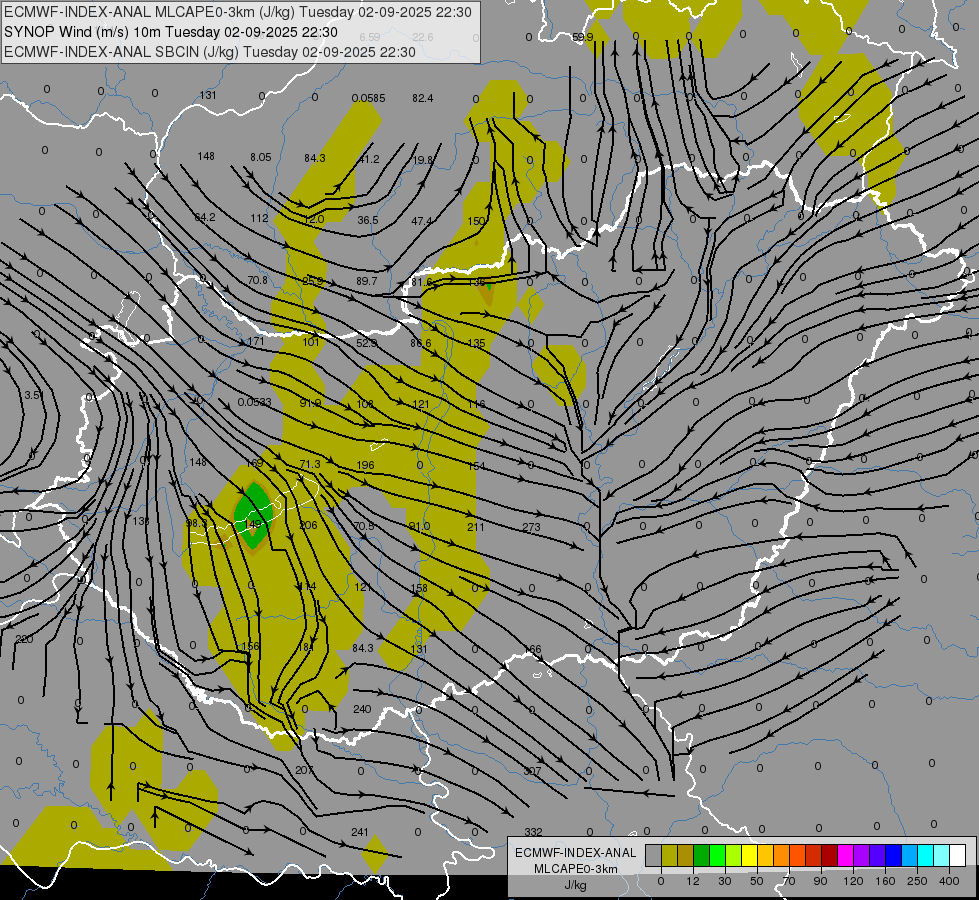Click the map value 0.0585
Screen dimensions: 979x900
[368, 98]
